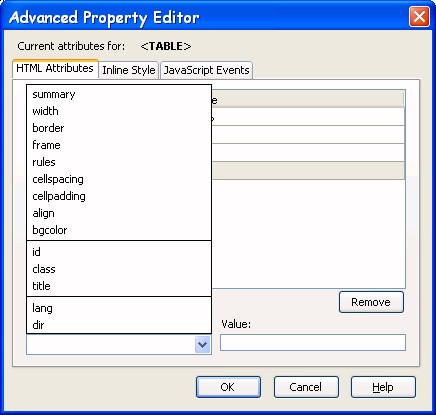The width and height of the screenshot is (436, 415).
Task: Choose the width attribute option
Action: (x=119, y=111)
